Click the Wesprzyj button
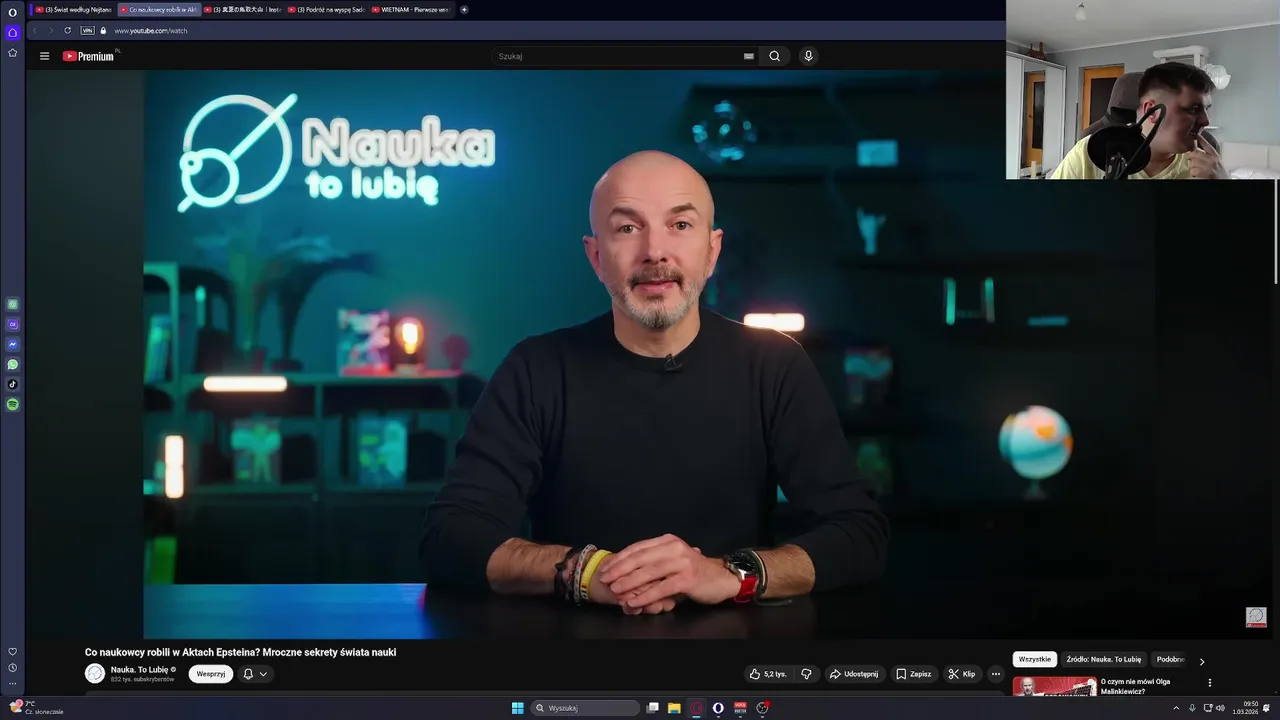 point(211,674)
